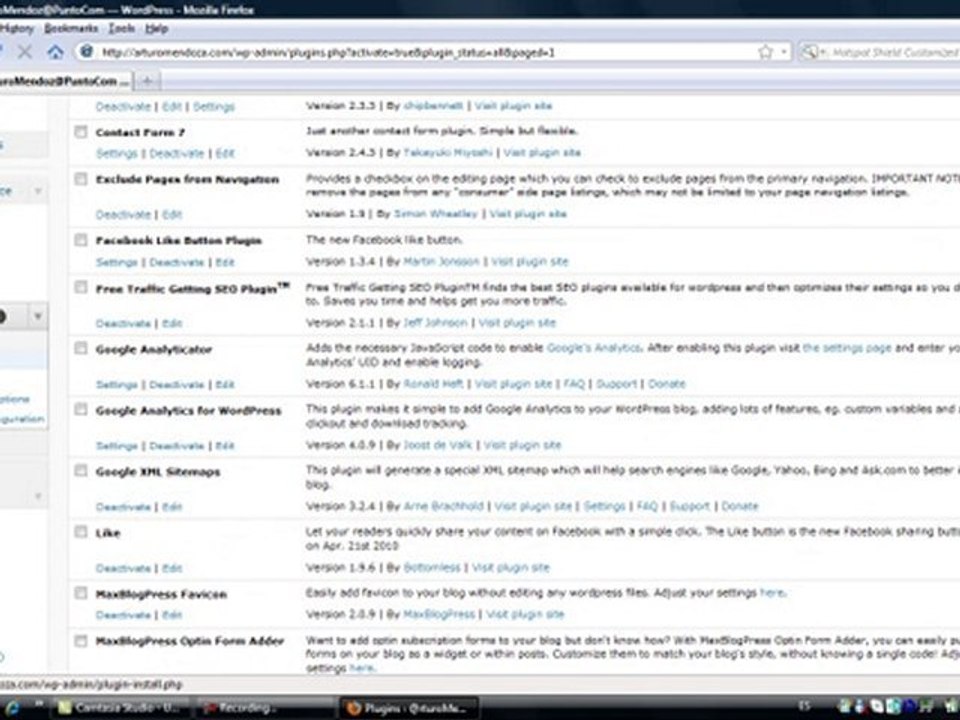Open the new tab plus button
960x720 pixels.
tap(147, 80)
